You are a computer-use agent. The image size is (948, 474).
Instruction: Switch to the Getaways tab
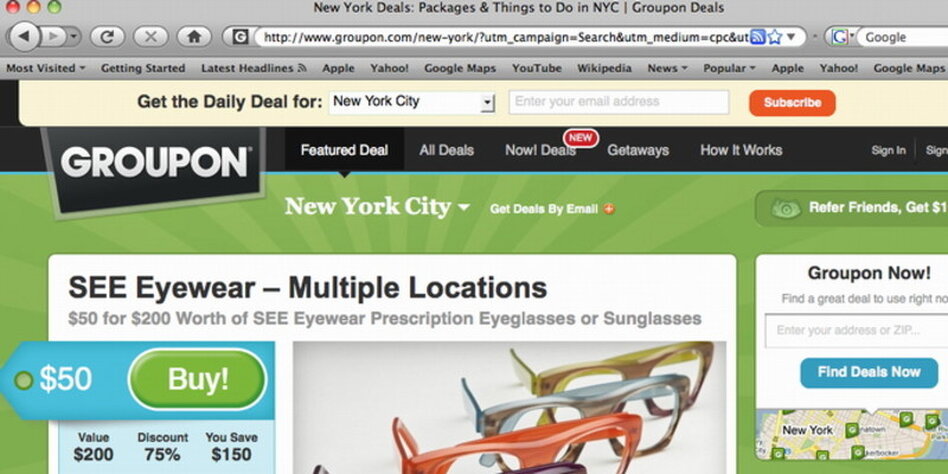(638, 150)
